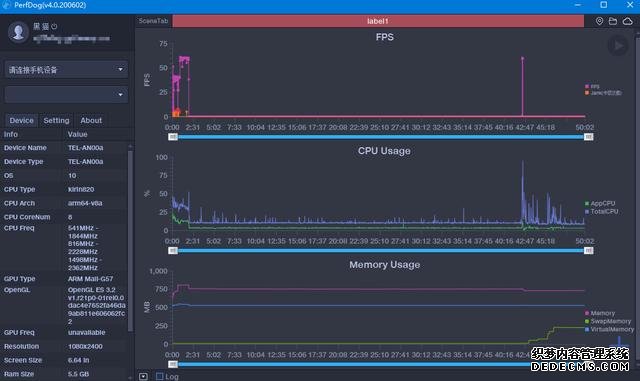Toggle TotalCPU series in CPU legend
The width and height of the screenshot is (640, 381).
[x=601, y=212]
